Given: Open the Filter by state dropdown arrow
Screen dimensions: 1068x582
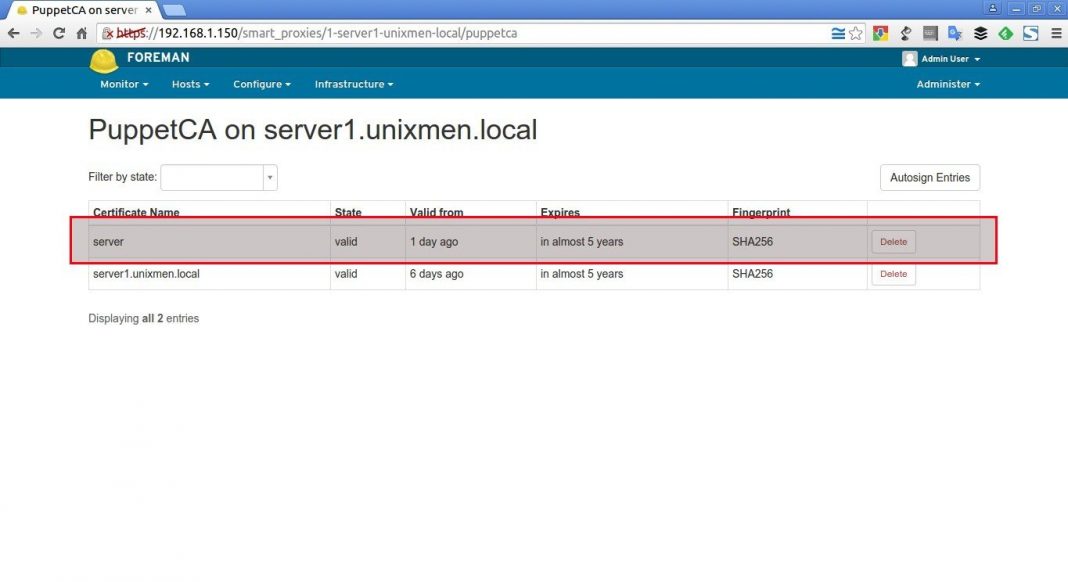Looking at the screenshot, I should (270, 177).
